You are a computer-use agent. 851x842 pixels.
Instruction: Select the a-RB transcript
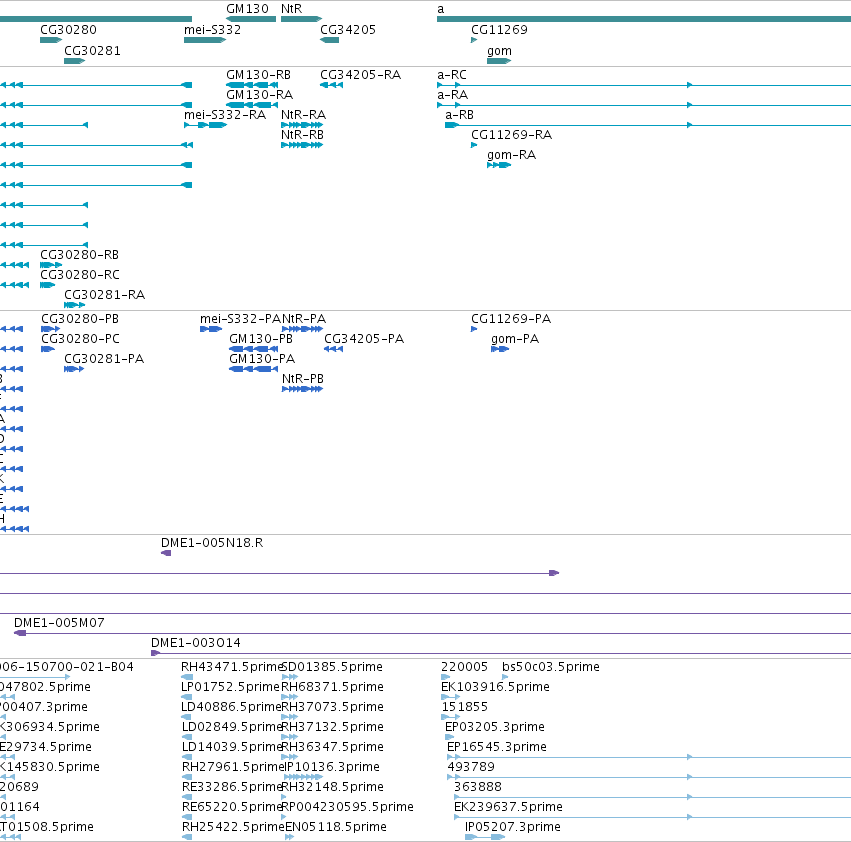pyautogui.click(x=648, y=125)
